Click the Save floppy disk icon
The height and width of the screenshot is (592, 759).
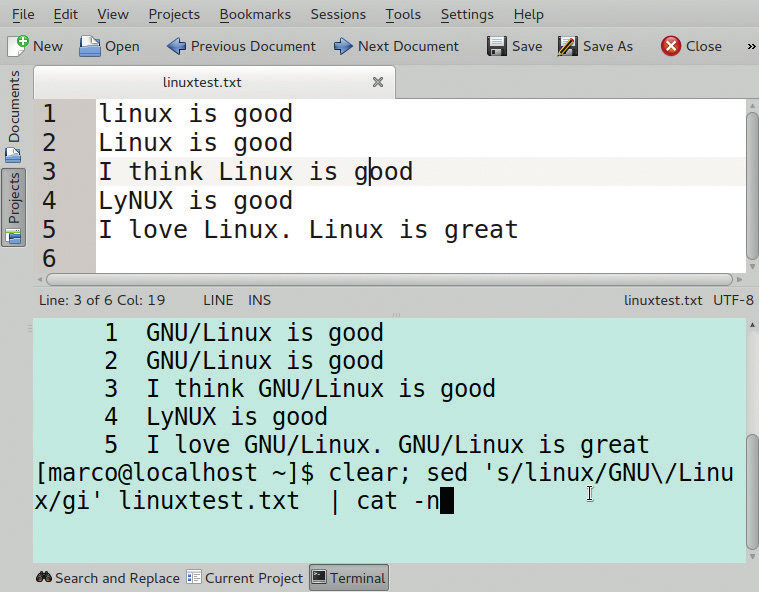click(497, 46)
